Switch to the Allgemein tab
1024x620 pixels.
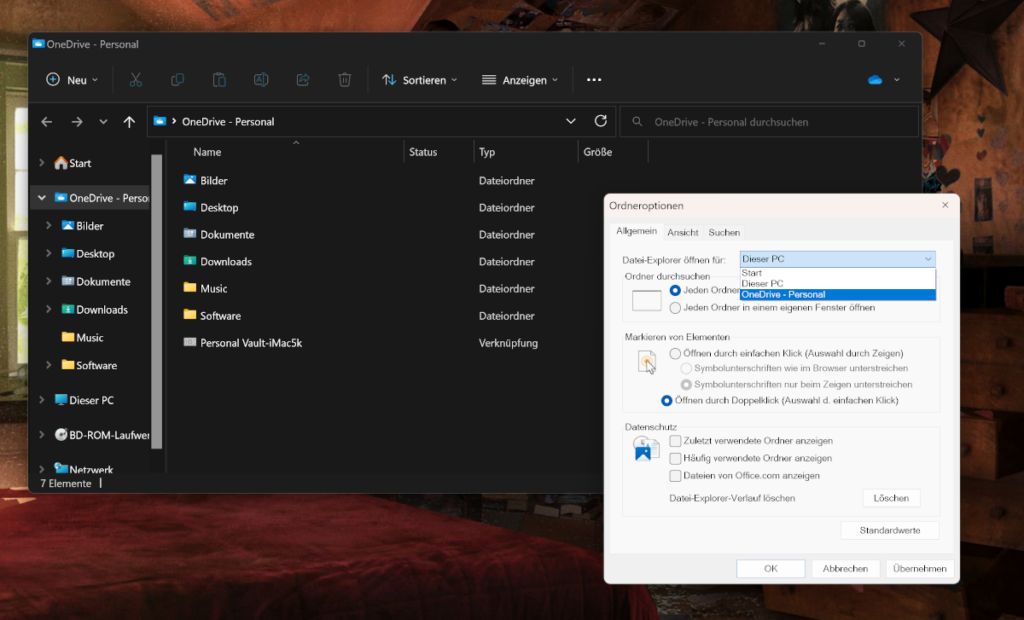click(x=636, y=231)
